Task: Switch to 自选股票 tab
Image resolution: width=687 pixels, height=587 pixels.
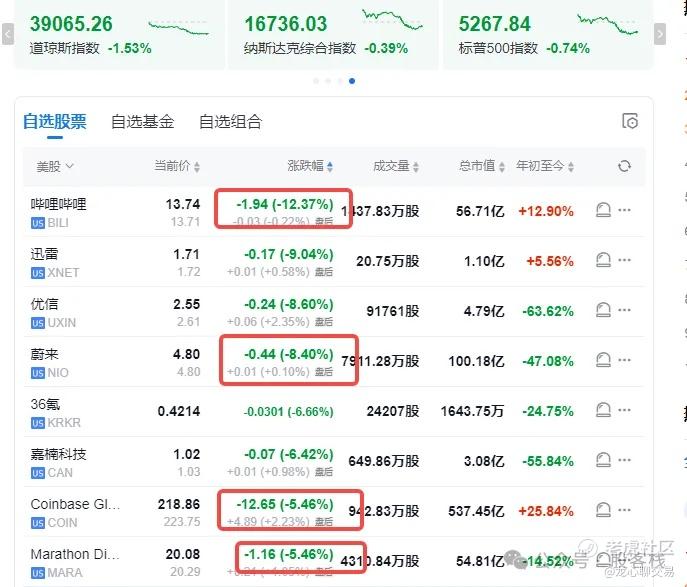Action: [x=55, y=121]
